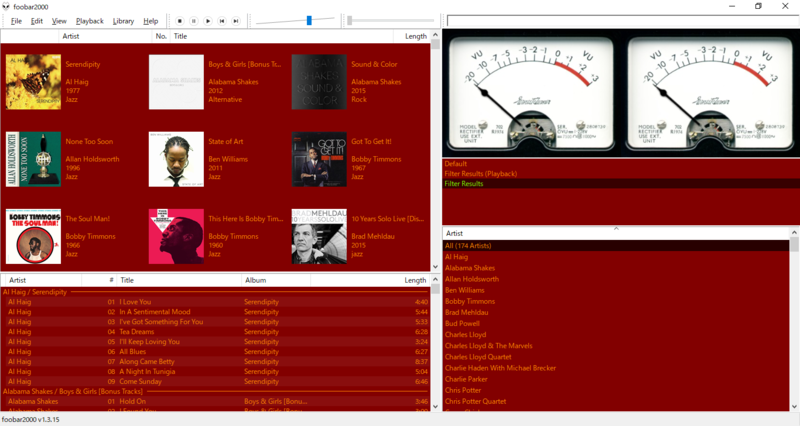Image resolution: width=800 pixels, height=426 pixels.
Task: Click the Stop playback button
Action: 180,21
